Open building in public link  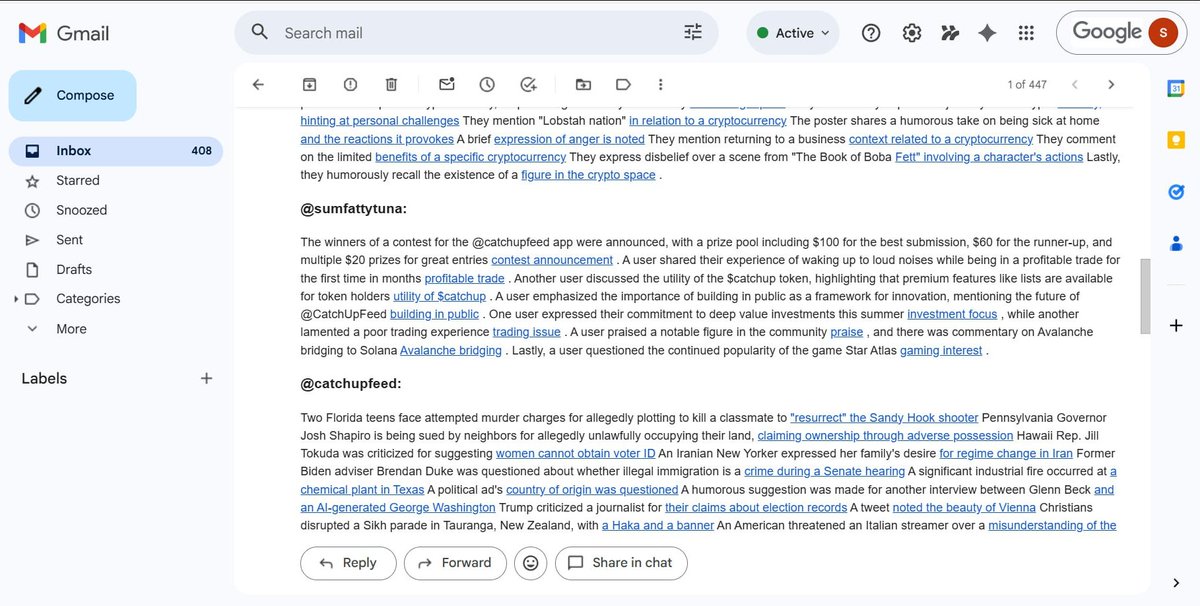coord(434,314)
